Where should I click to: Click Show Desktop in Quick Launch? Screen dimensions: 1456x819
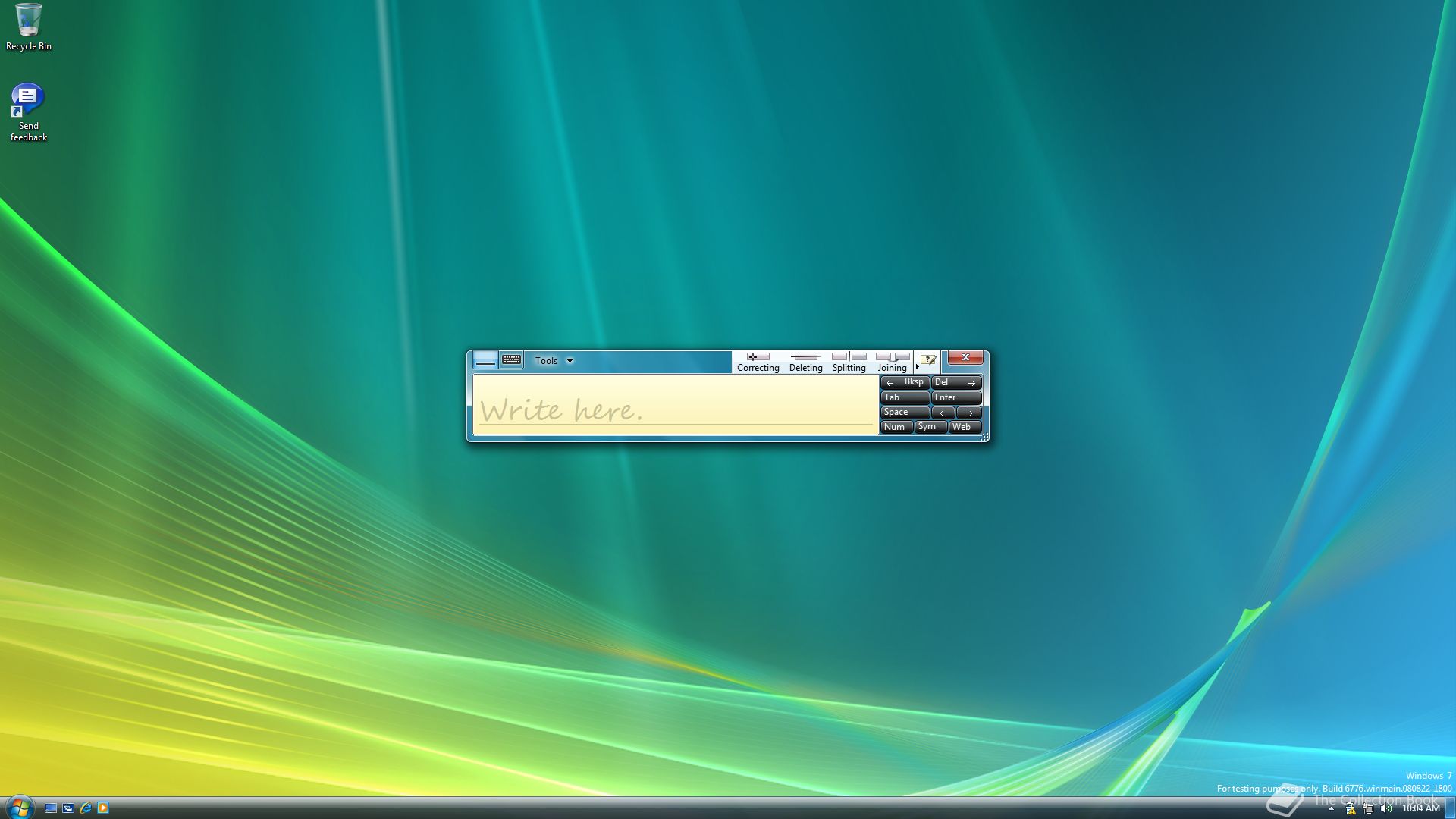coord(51,808)
